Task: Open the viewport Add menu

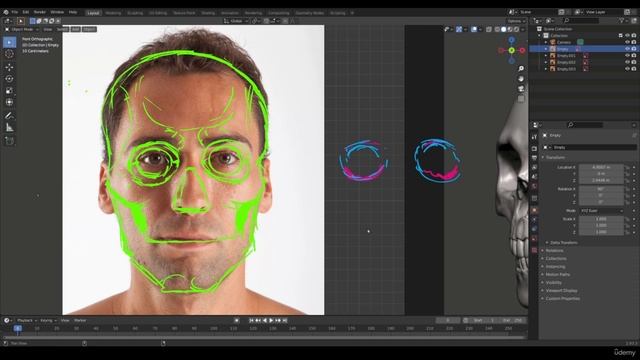Action: point(76,29)
